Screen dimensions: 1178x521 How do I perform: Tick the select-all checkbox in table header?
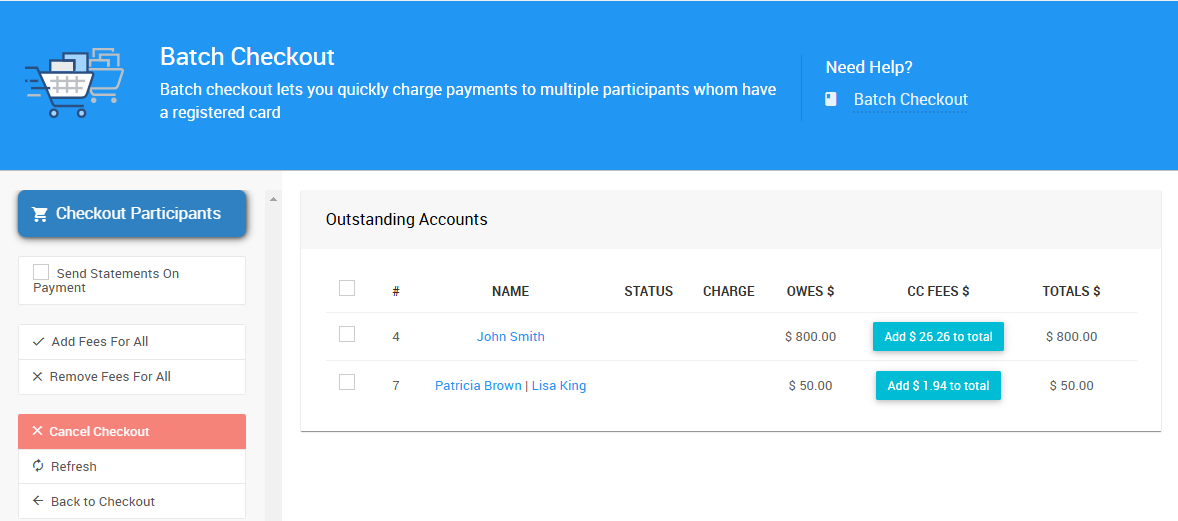click(x=347, y=288)
